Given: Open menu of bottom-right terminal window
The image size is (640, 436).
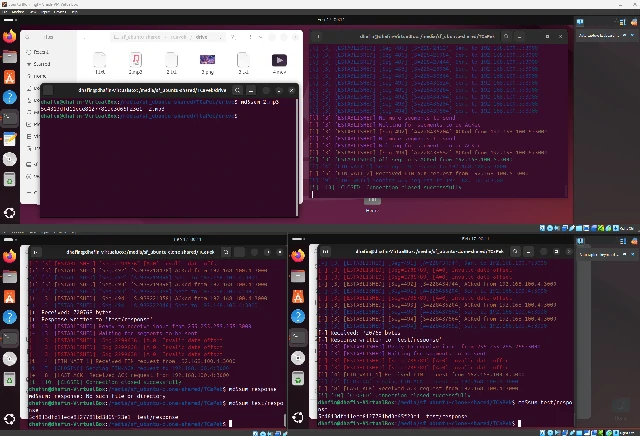Looking at the screenshot, I should tap(529, 251).
